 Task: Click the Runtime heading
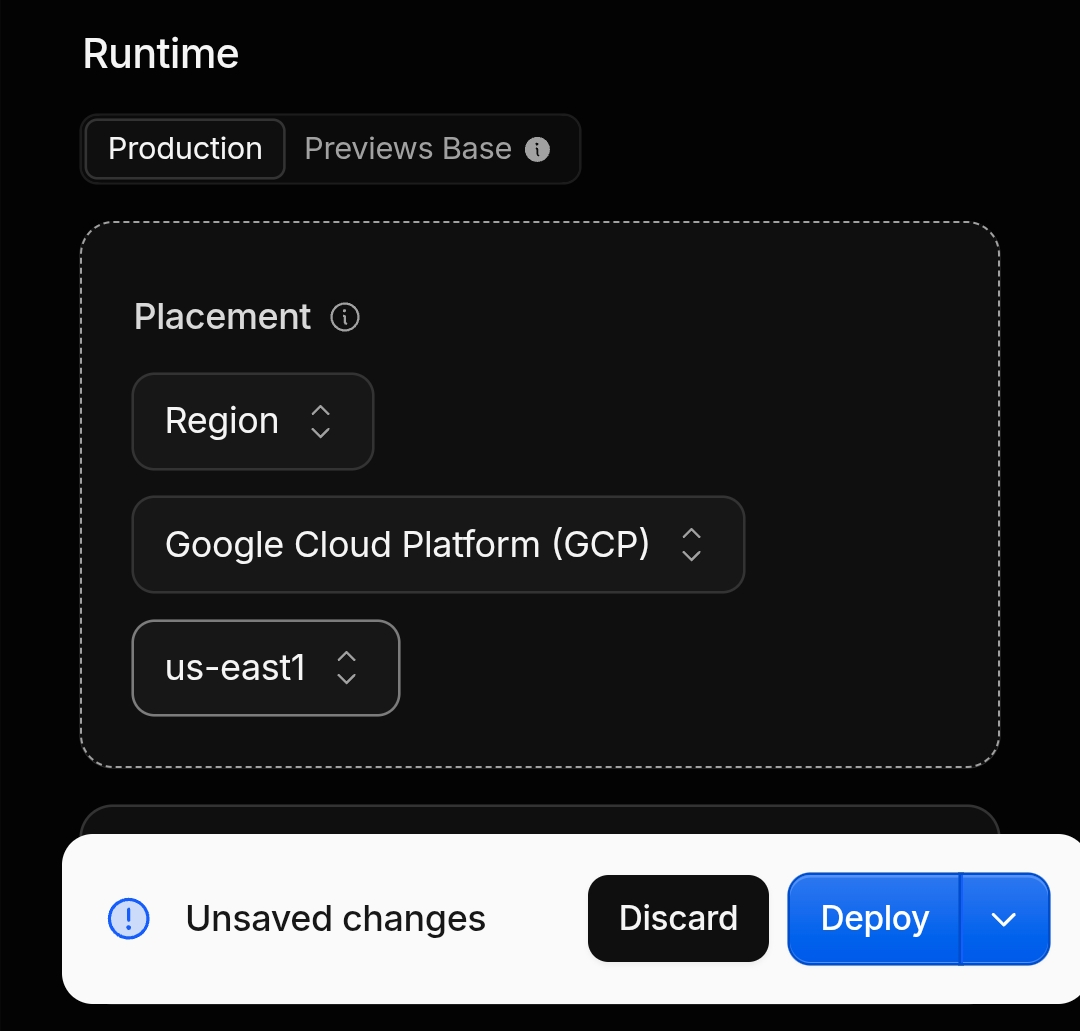(161, 54)
